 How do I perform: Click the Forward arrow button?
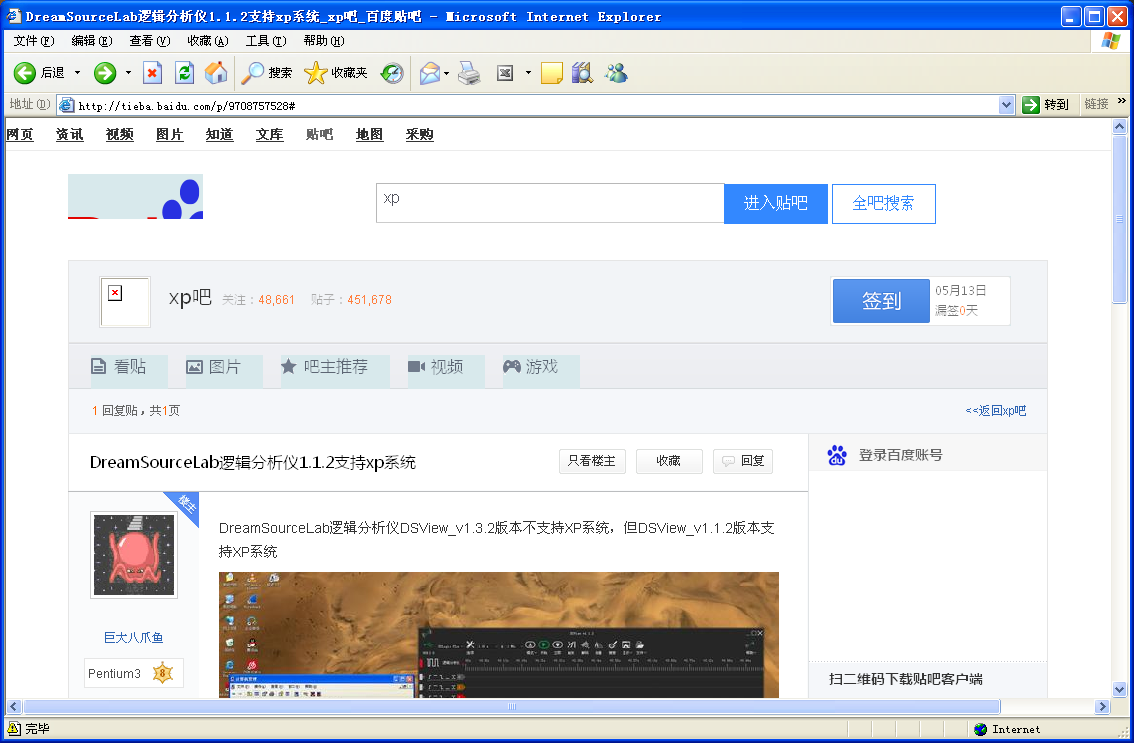tap(105, 72)
